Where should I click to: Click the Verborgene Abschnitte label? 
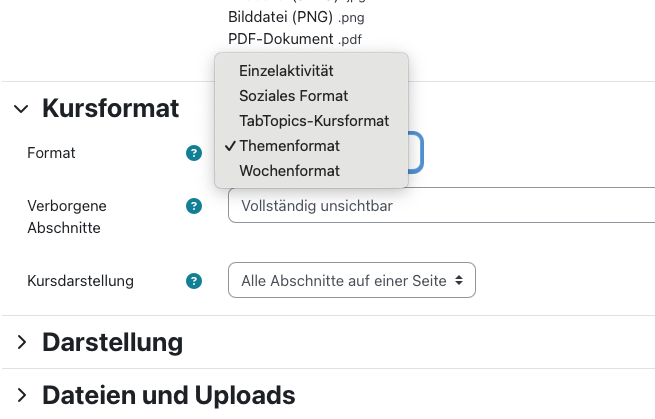point(67,216)
